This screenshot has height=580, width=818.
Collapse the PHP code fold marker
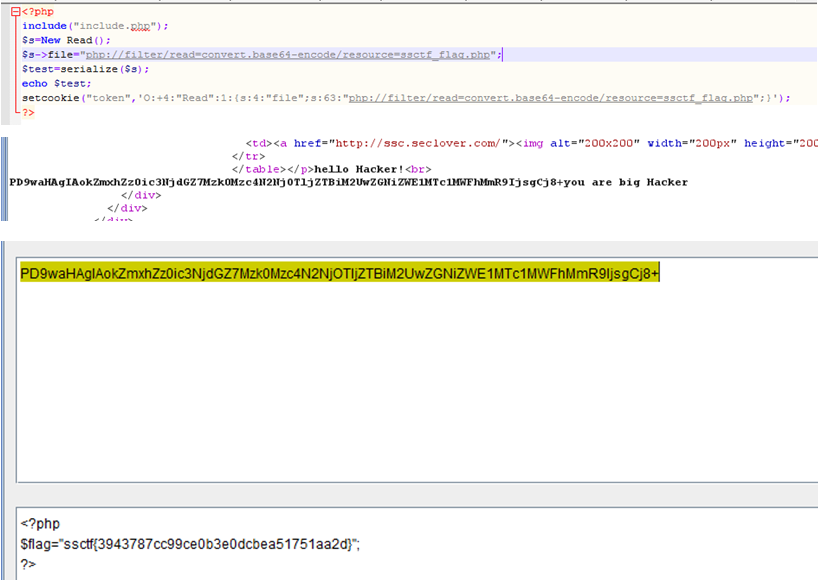coord(14,11)
